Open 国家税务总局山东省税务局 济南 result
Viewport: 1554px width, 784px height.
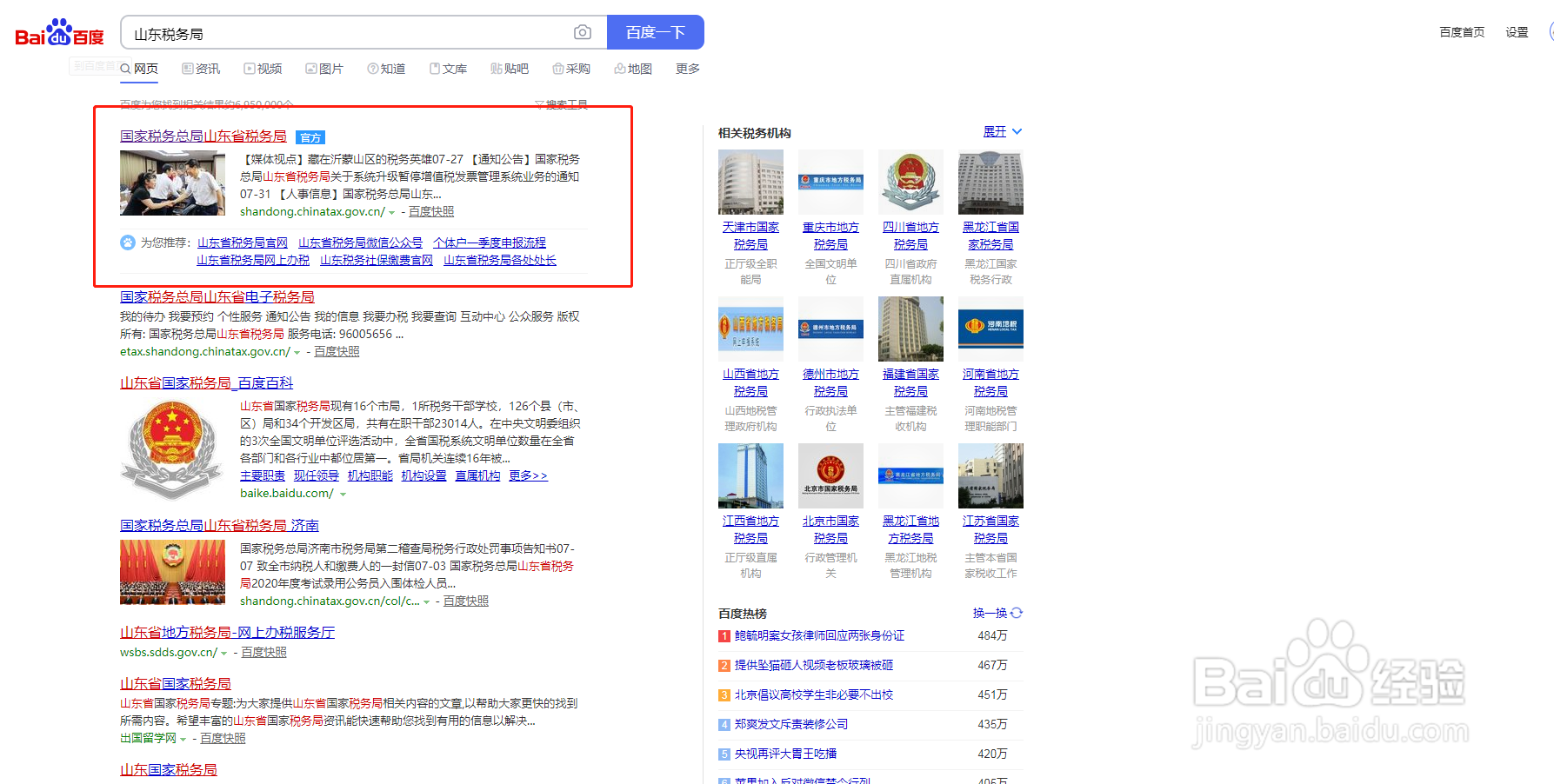219,526
